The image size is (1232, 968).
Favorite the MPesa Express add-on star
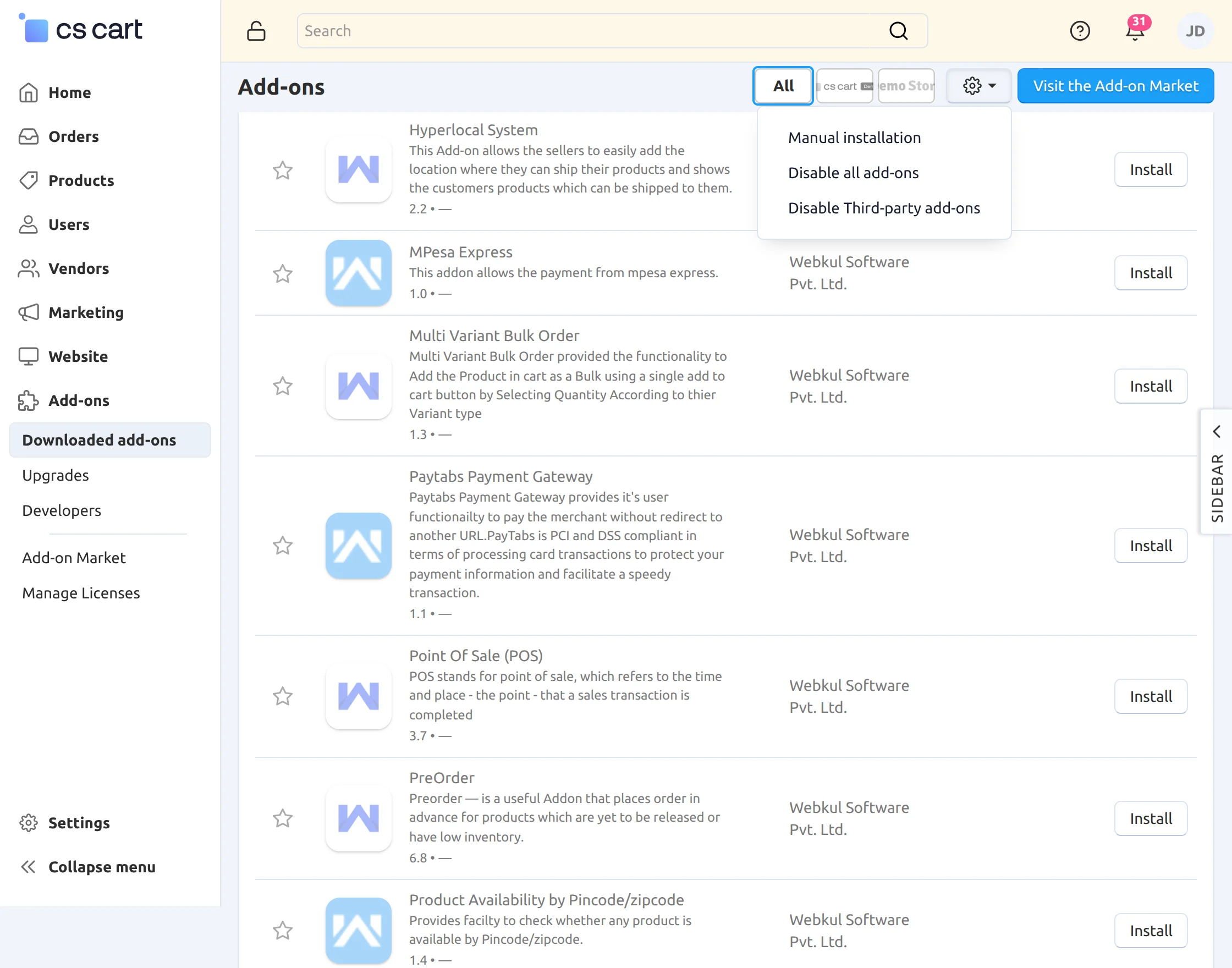tap(283, 274)
